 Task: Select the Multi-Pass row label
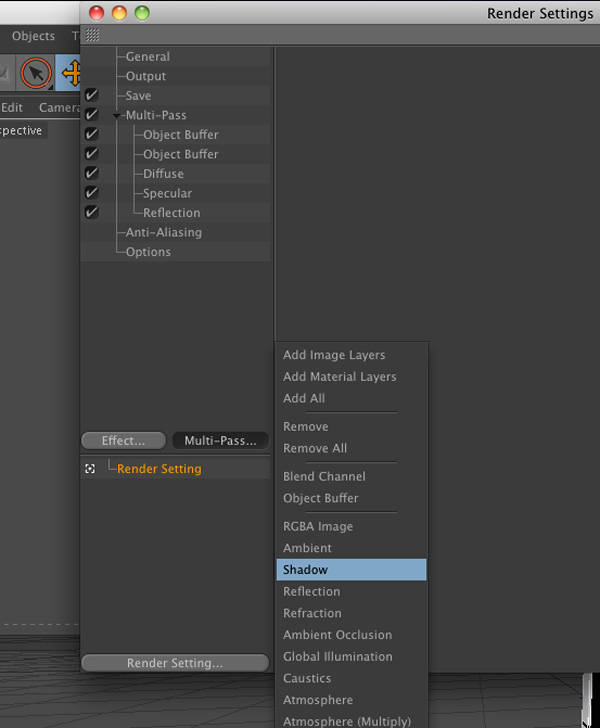[156, 115]
